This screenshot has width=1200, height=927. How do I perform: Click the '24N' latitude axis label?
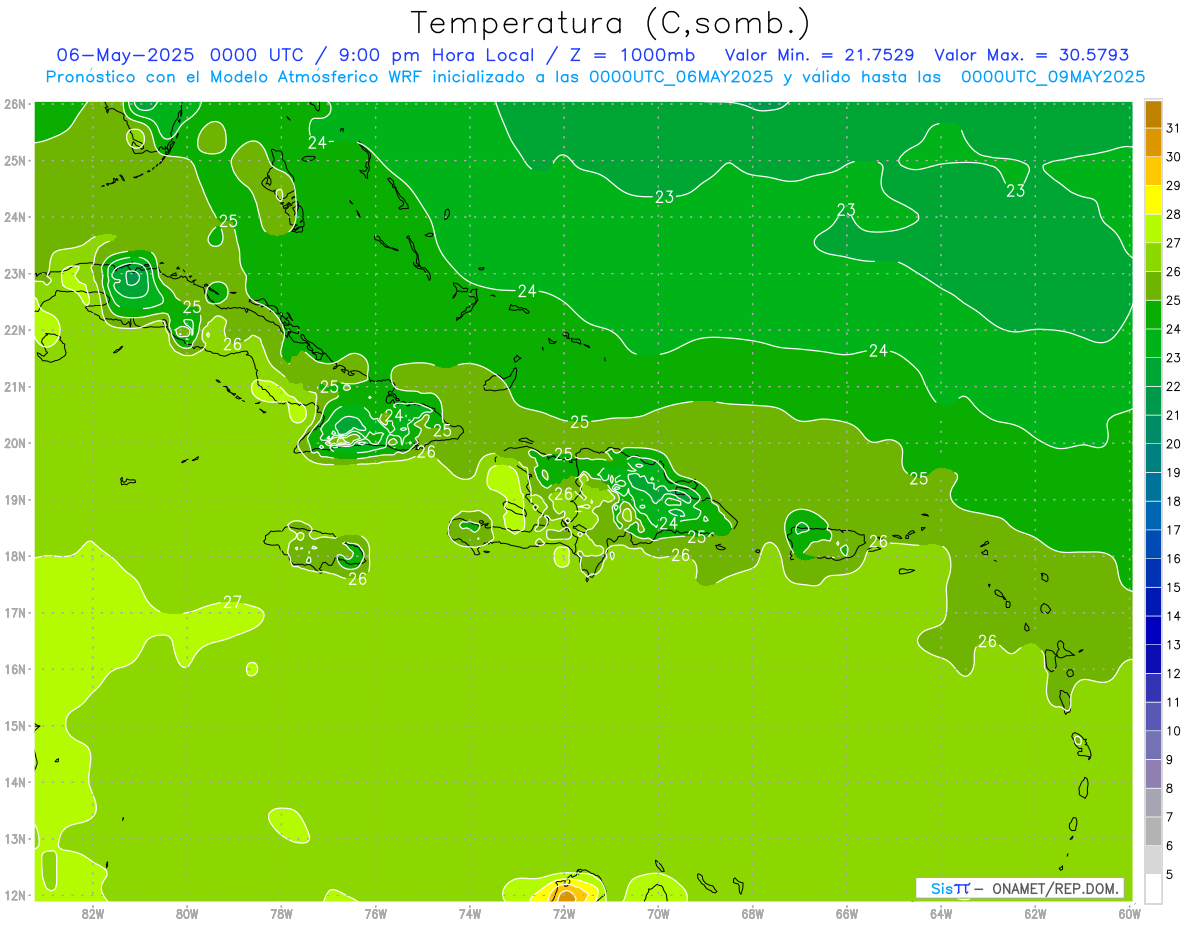pos(14,217)
